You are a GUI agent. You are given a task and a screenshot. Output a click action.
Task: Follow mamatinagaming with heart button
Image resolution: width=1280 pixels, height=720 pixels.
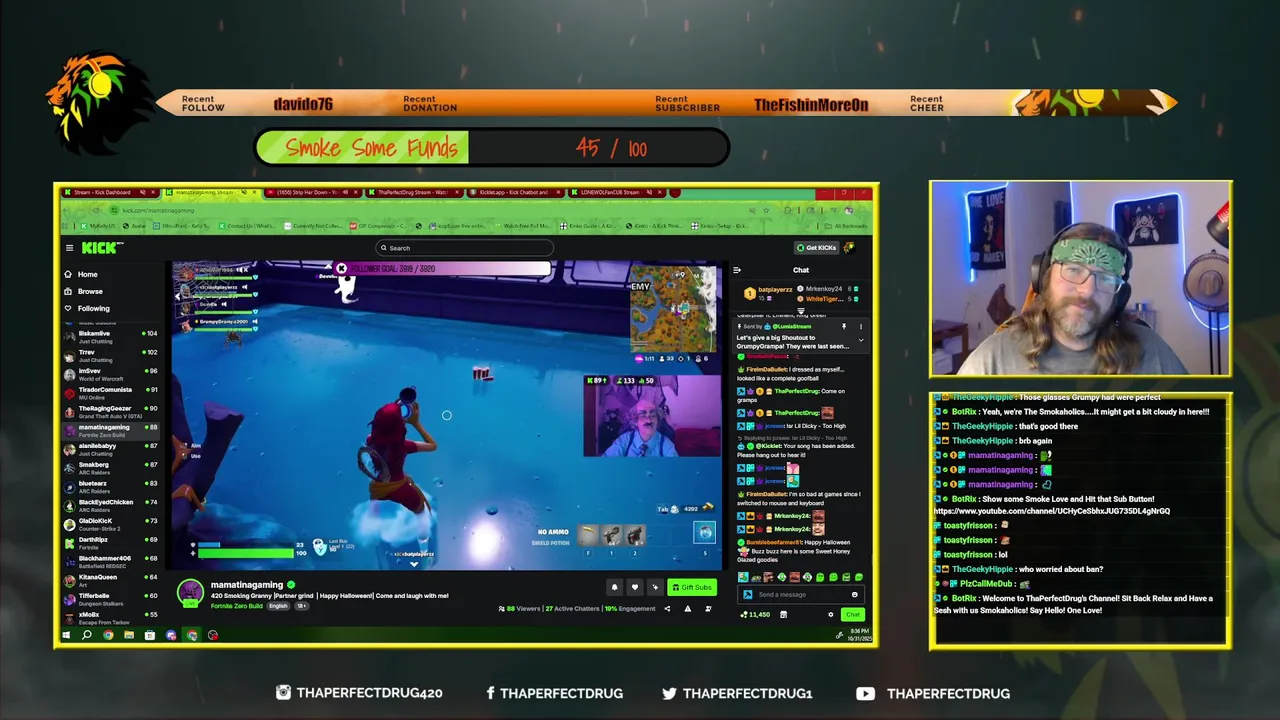click(635, 587)
